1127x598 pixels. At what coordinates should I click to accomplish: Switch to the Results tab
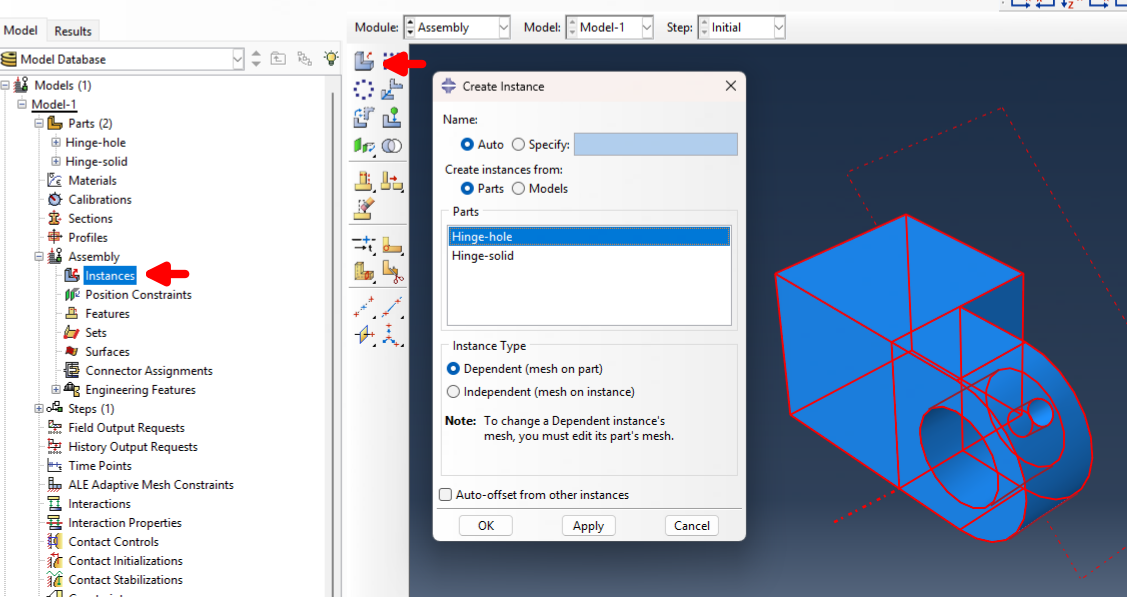(72, 31)
